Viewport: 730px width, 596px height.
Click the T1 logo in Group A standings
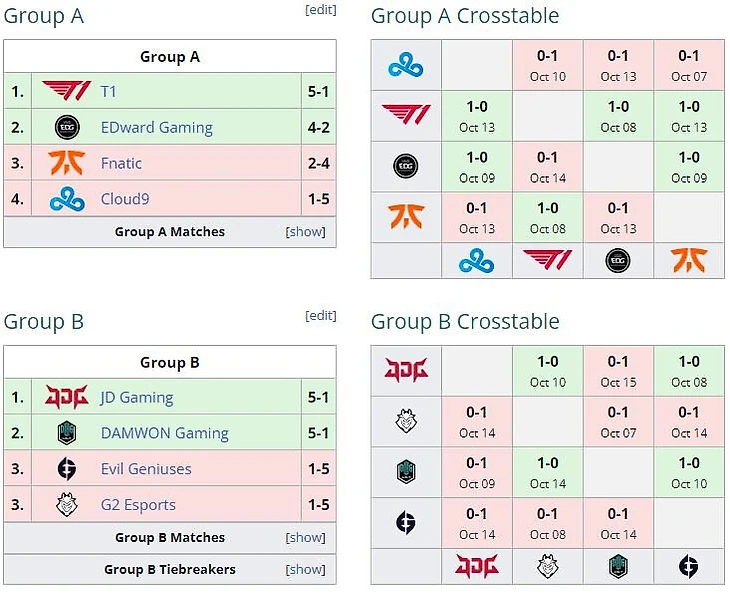[67, 91]
